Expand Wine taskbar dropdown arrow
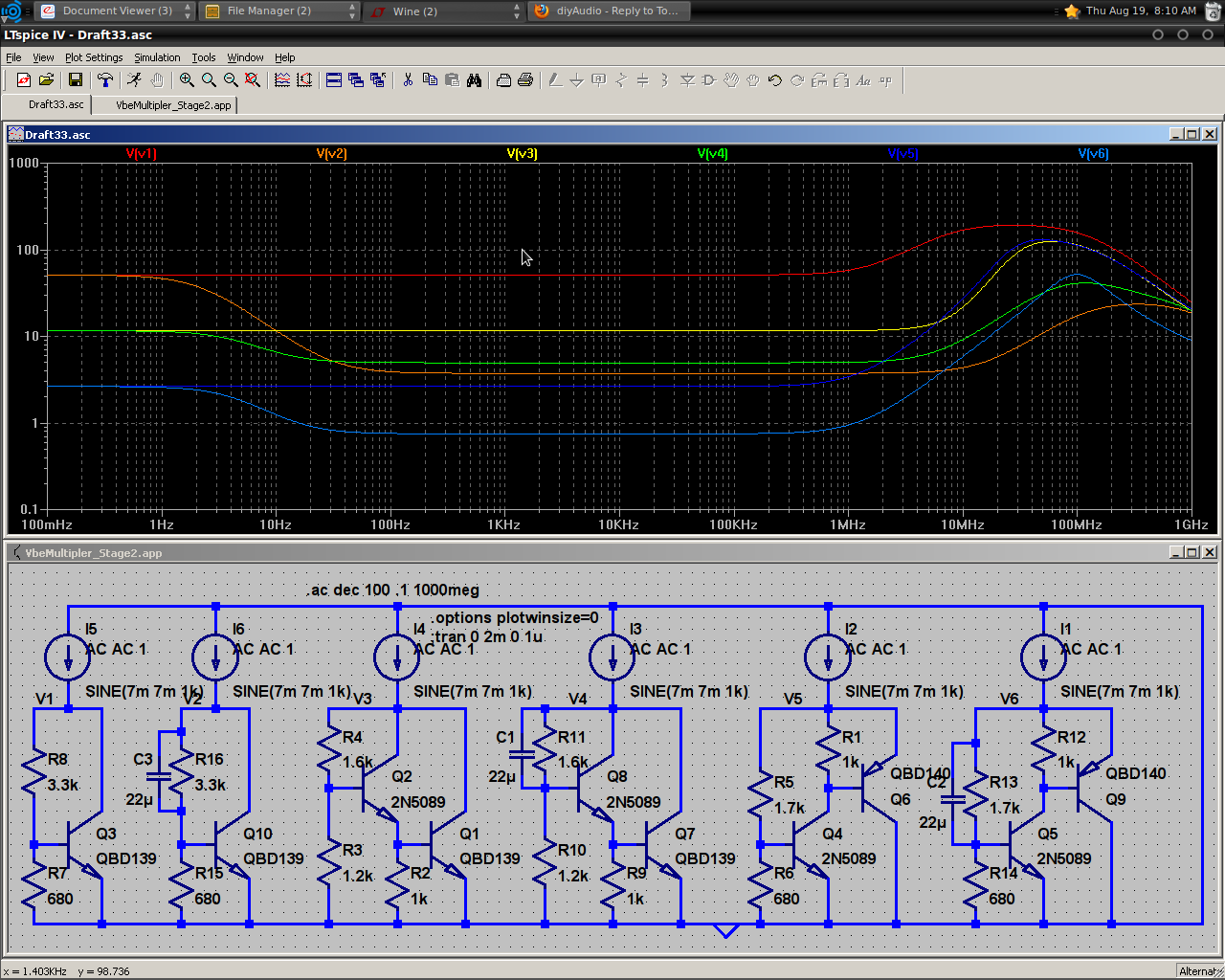The height and width of the screenshot is (980, 1225). coord(518,11)
